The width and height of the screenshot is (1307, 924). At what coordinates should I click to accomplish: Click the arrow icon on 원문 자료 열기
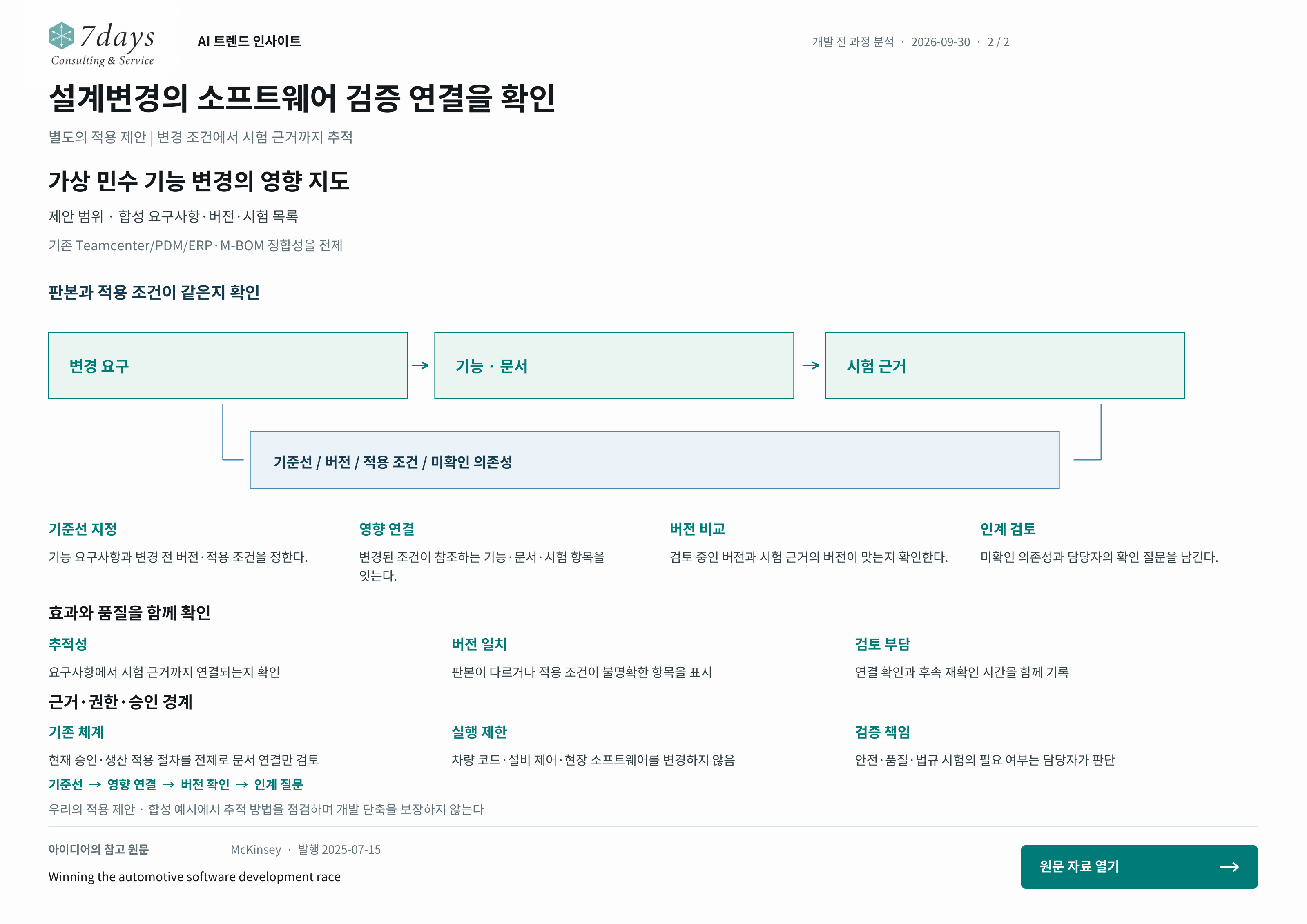(1229, 866)
